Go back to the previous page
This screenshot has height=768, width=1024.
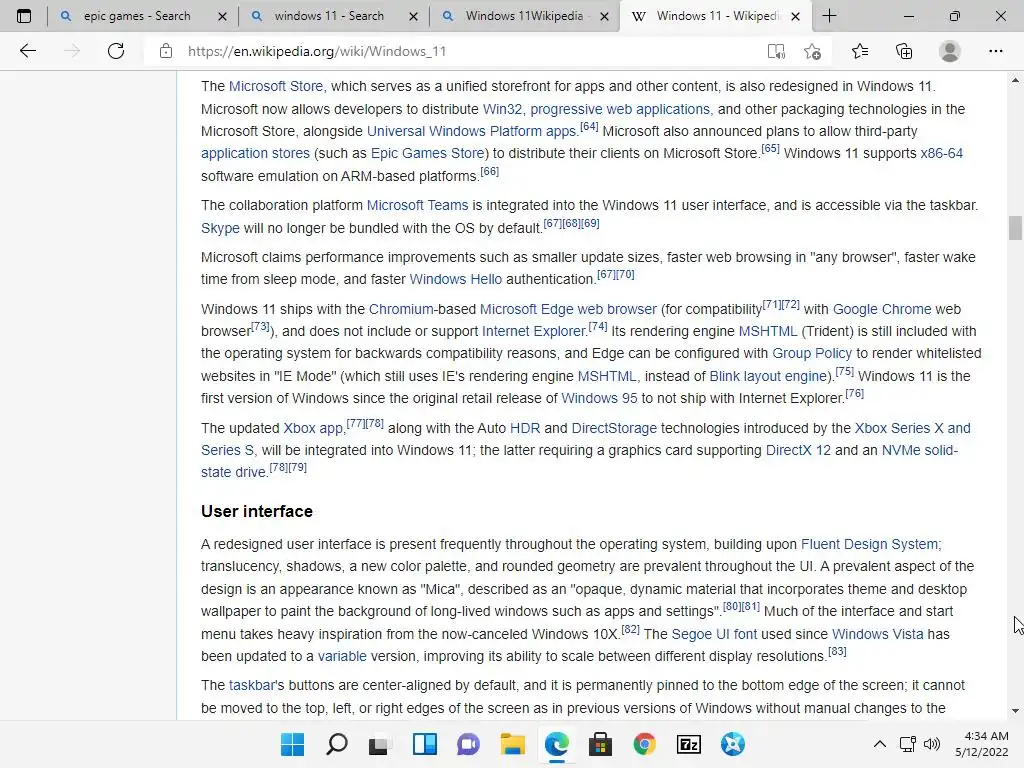point(27,51)
